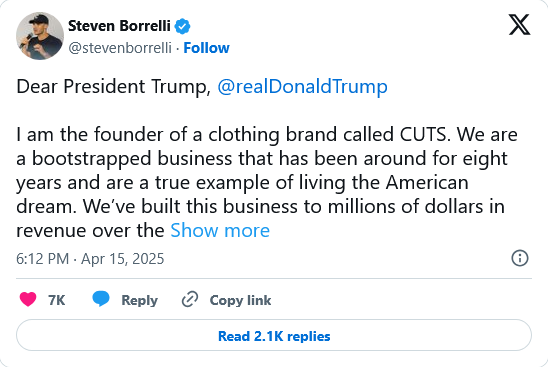548x367 pixels.
Task: Click the blue verified badge
Action: point(182,26)
